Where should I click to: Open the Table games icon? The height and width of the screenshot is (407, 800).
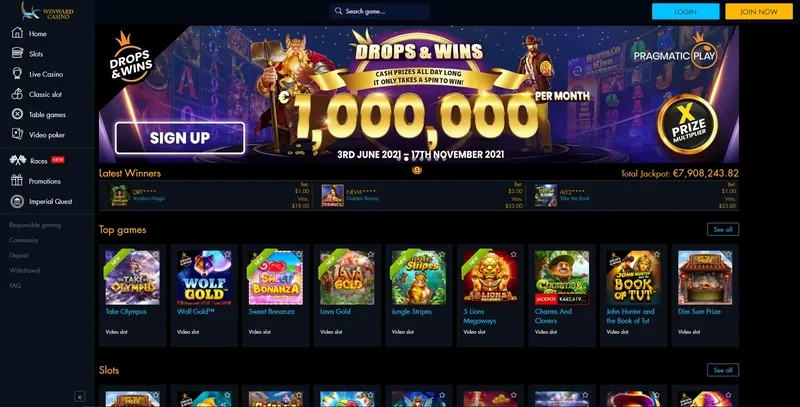click(x=17, y=114)
